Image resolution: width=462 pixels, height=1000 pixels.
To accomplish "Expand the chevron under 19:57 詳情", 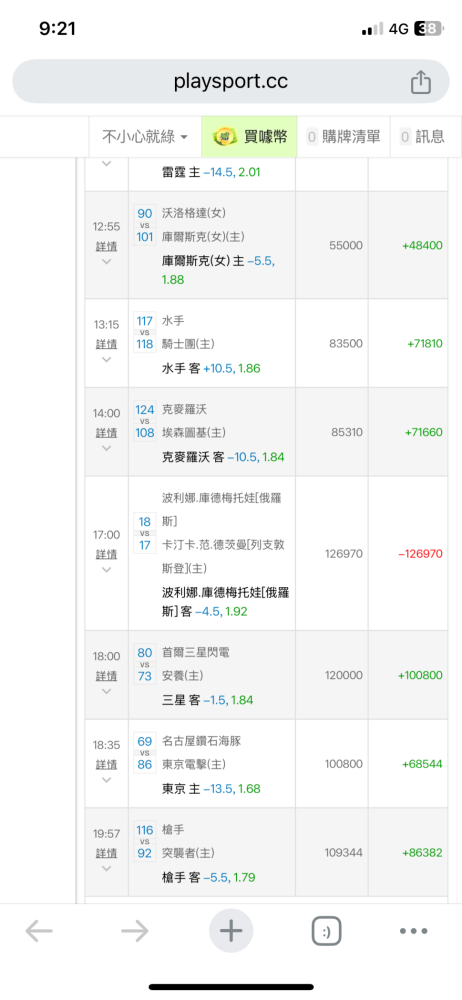I will [x=107, y=868].
